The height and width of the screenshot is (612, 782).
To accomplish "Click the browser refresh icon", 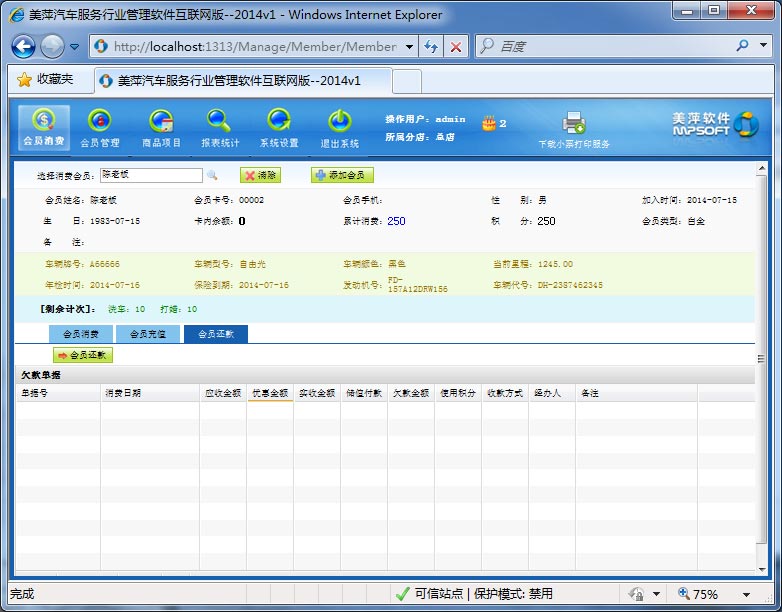I will [431, 47].
